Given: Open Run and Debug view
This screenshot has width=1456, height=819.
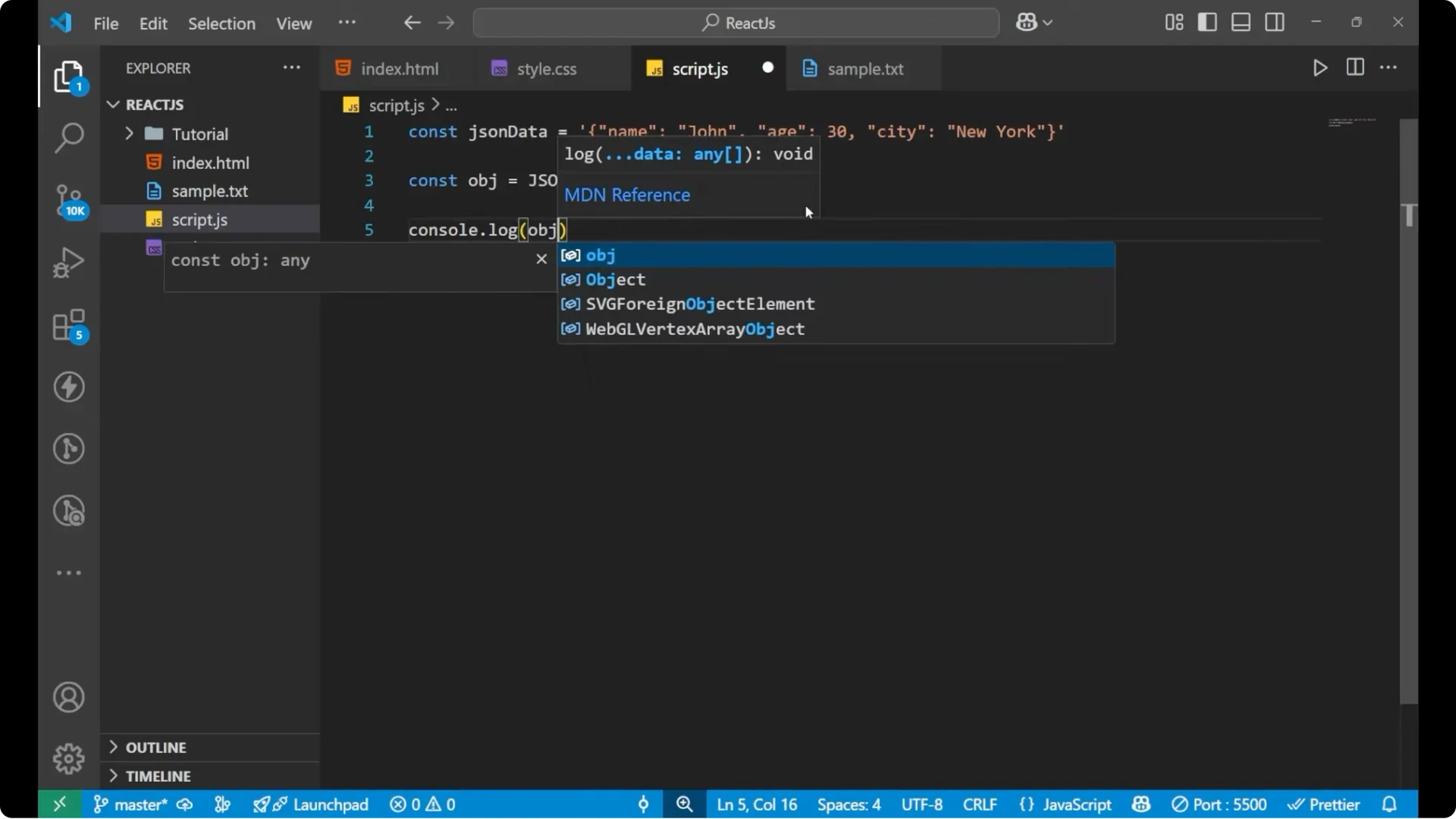Looking at the screenshot, I should coord(69,262).
